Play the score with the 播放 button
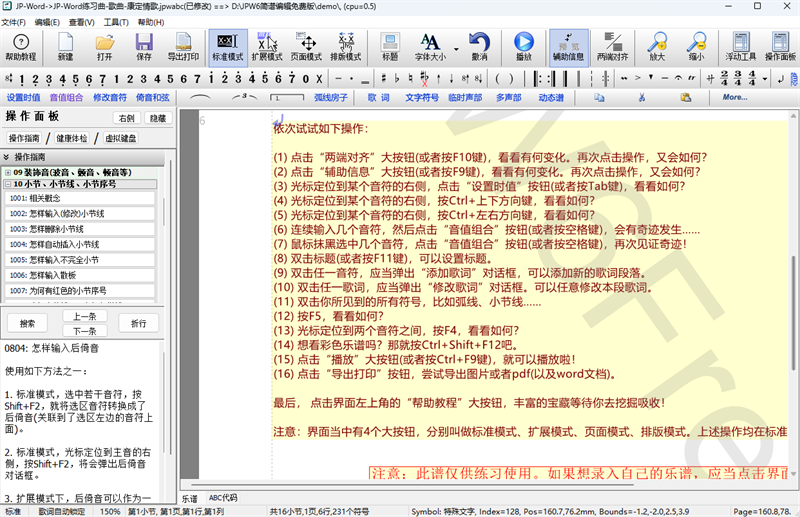The width and height of the screenshot is (800, 517). coord(523,46)
